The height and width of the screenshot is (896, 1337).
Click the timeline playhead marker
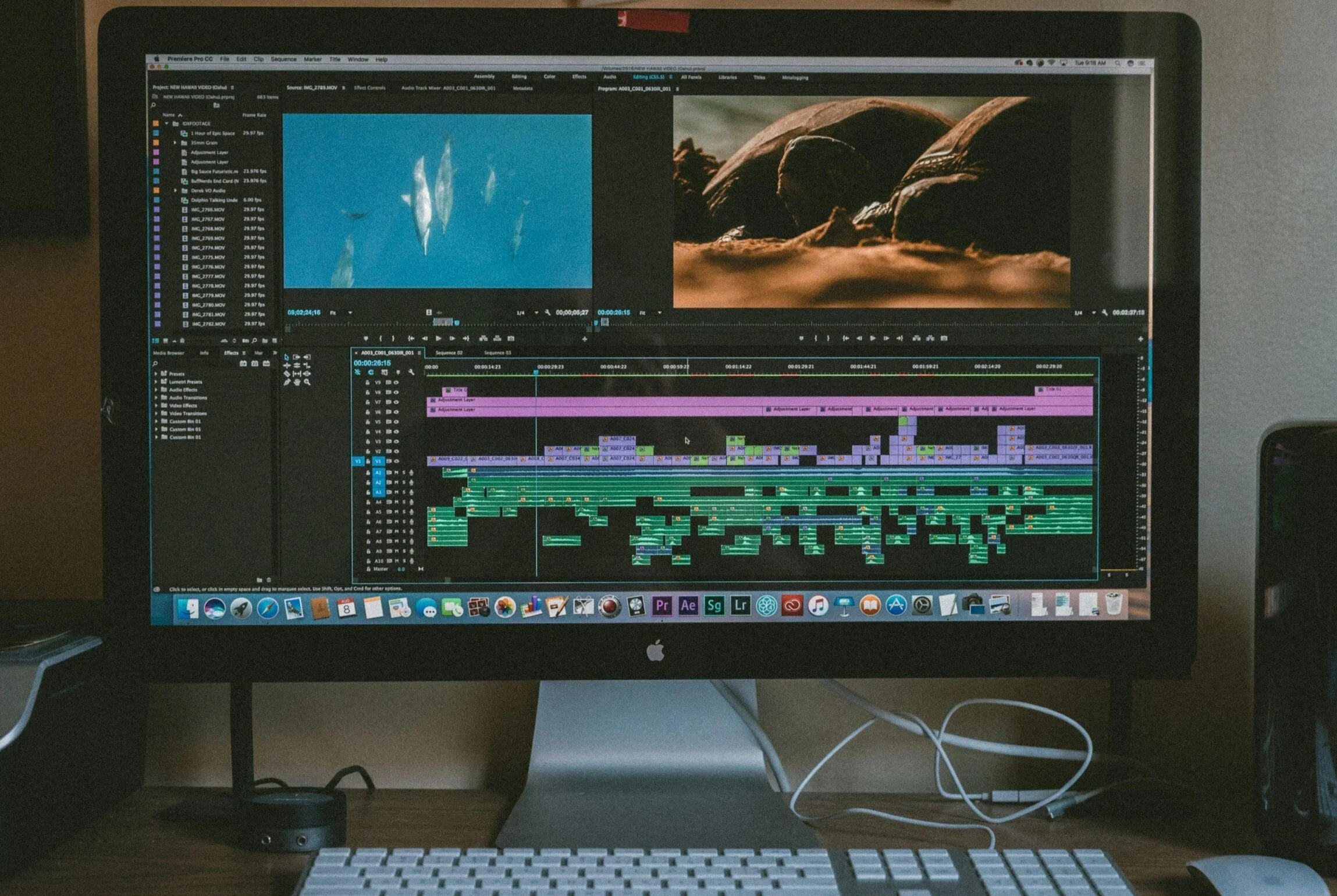tap(536, 372)
